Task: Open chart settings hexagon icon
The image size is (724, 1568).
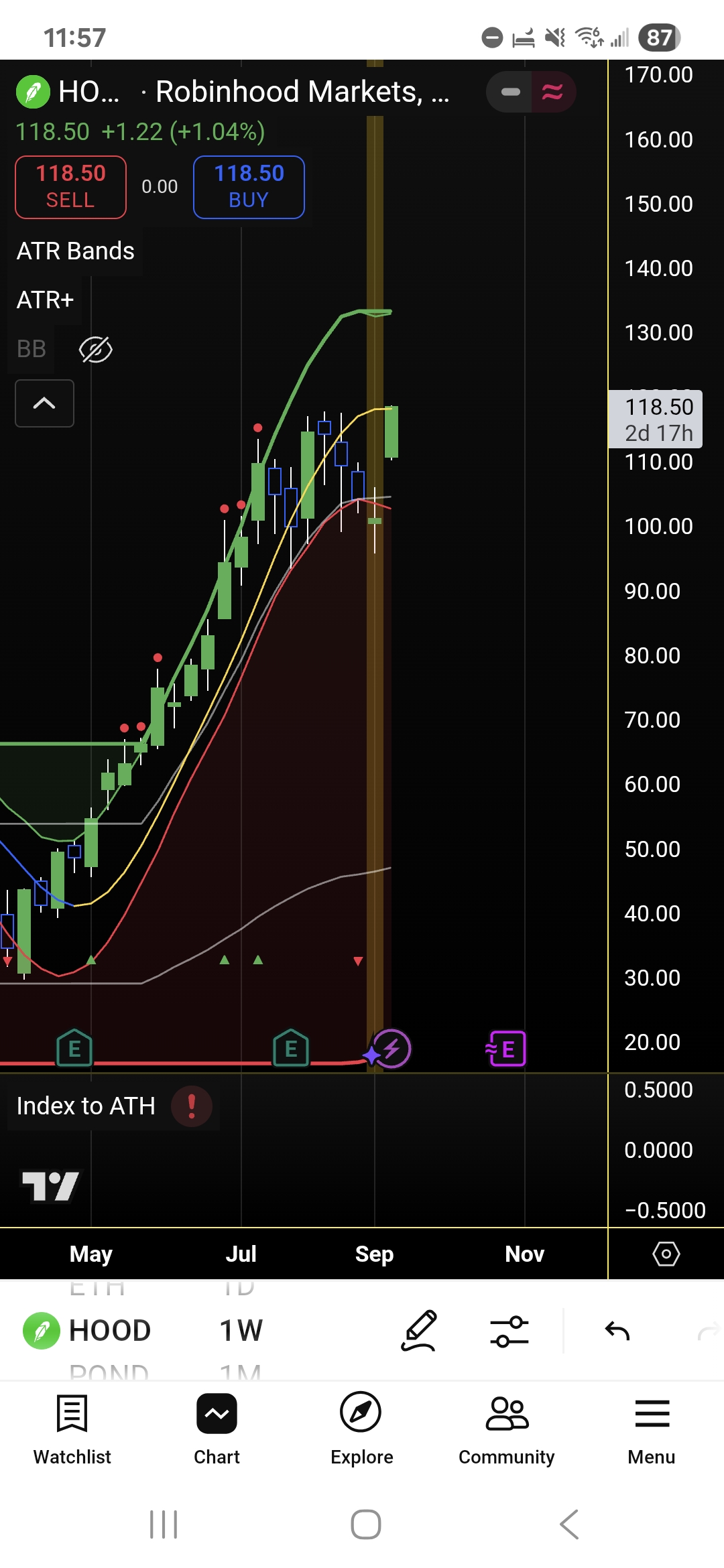Action: pos(666,1254)
